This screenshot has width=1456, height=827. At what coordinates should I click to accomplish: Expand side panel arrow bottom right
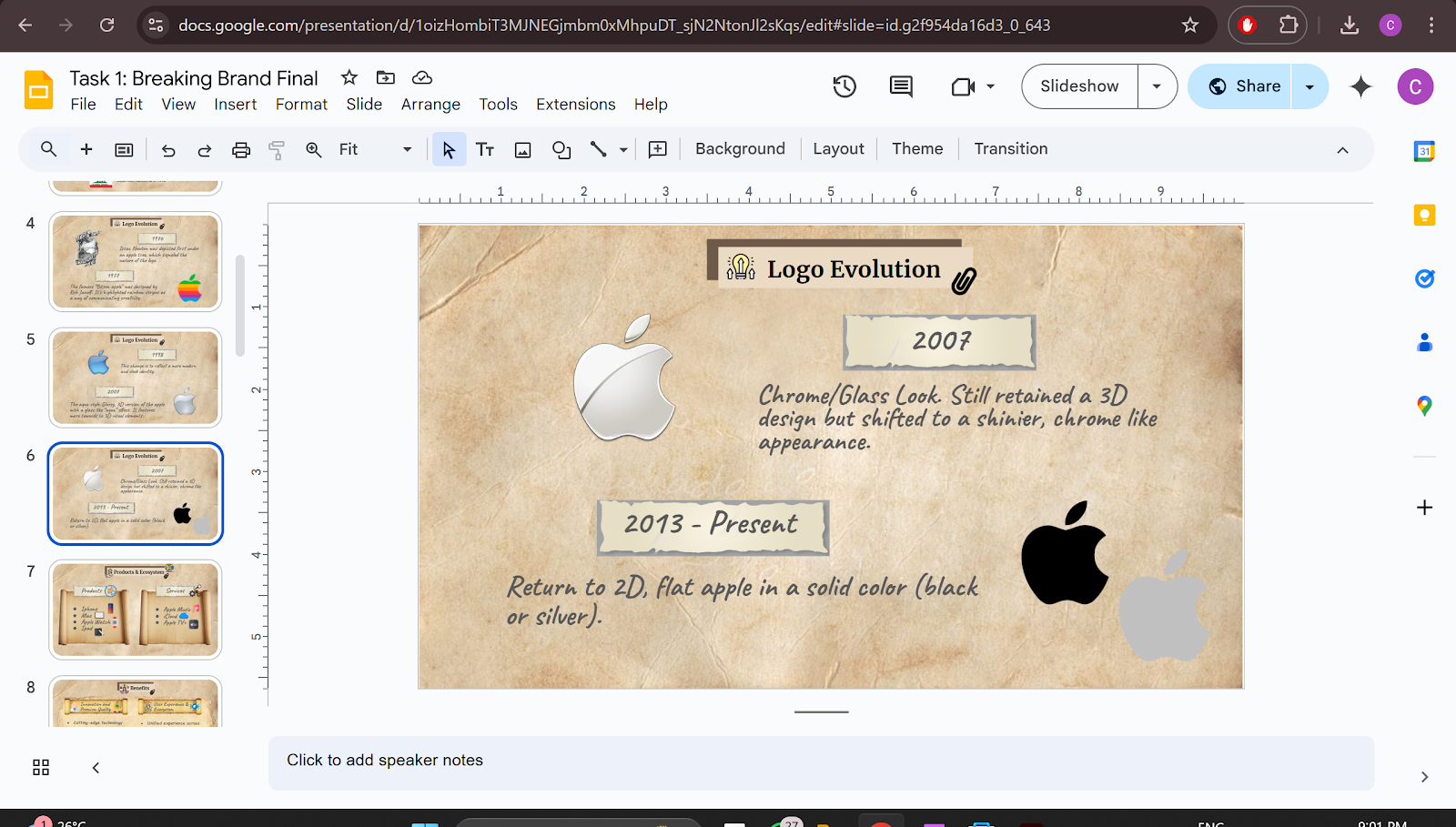tap(1424, 777)
